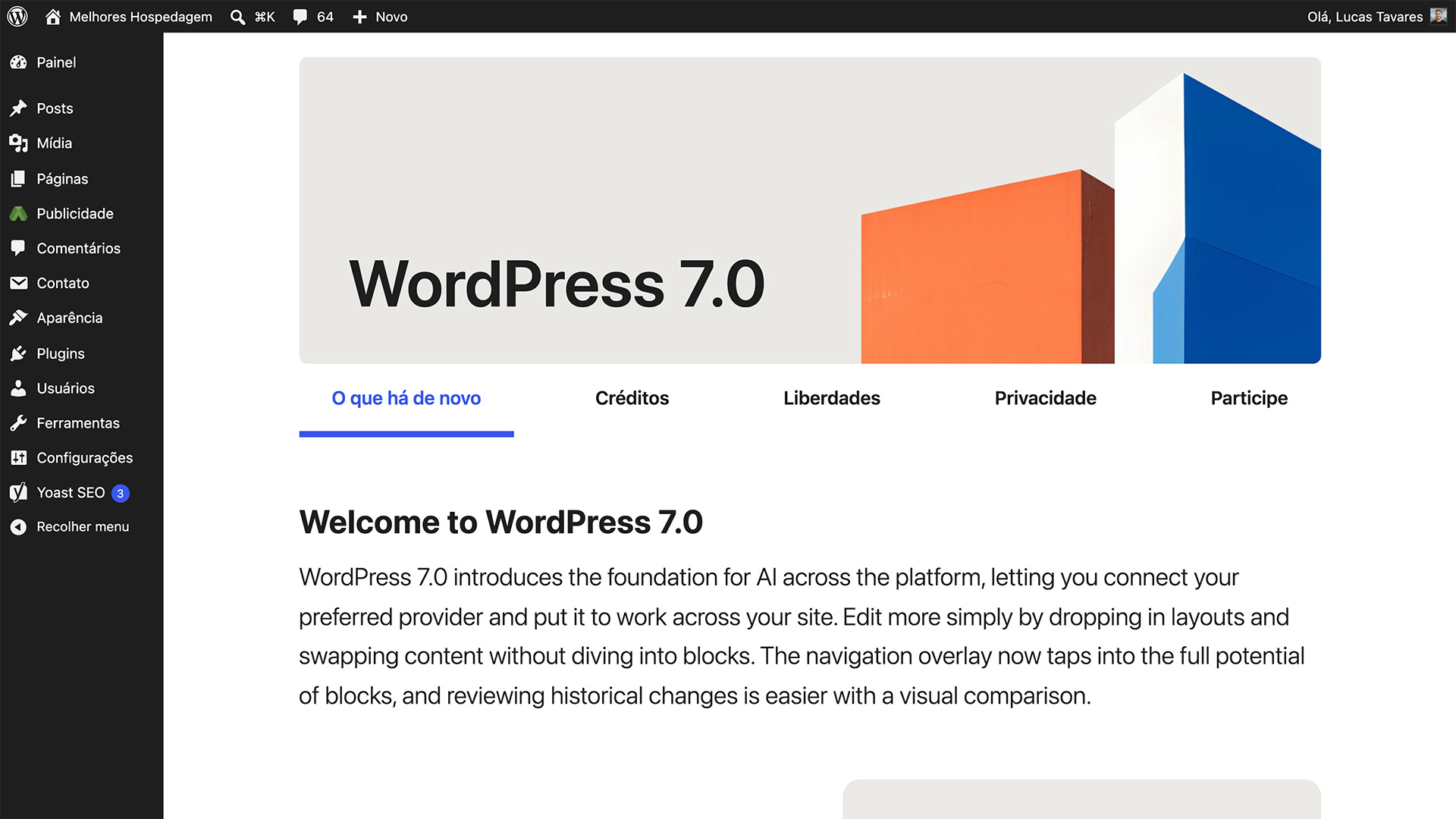This screenshot has height=819, width=1456.
Task: Click the Aparência paintbrush icon
Action: (19, 318)
